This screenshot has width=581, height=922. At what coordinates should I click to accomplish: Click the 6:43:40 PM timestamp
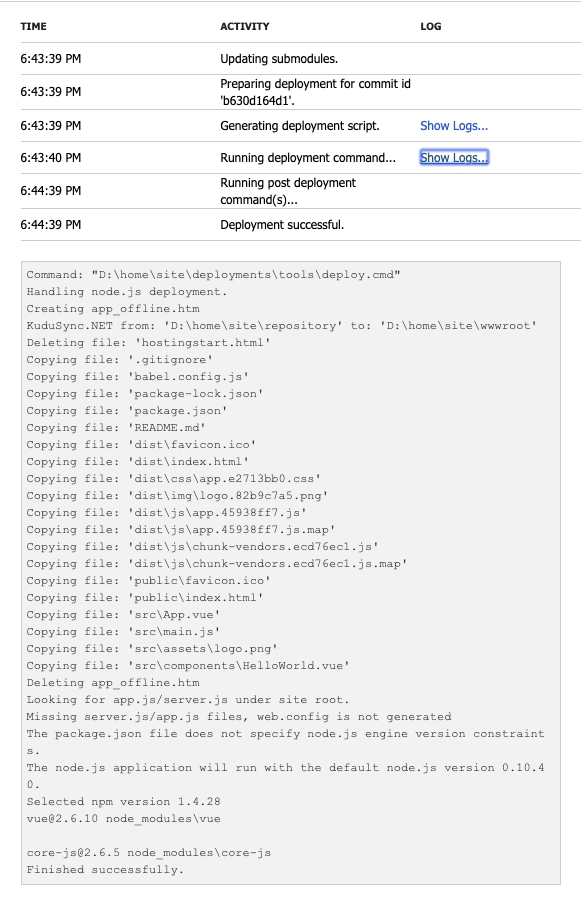click(x=51, y=158)
